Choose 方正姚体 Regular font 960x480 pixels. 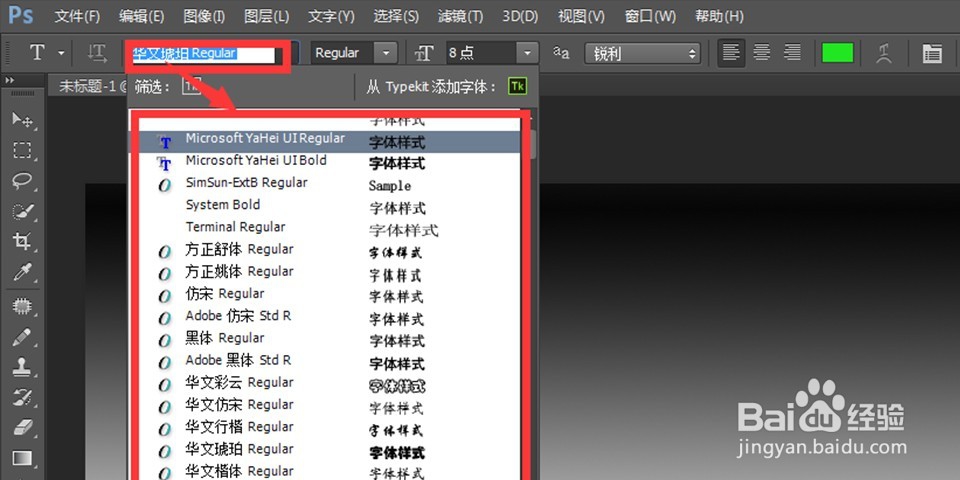(329, 273)
